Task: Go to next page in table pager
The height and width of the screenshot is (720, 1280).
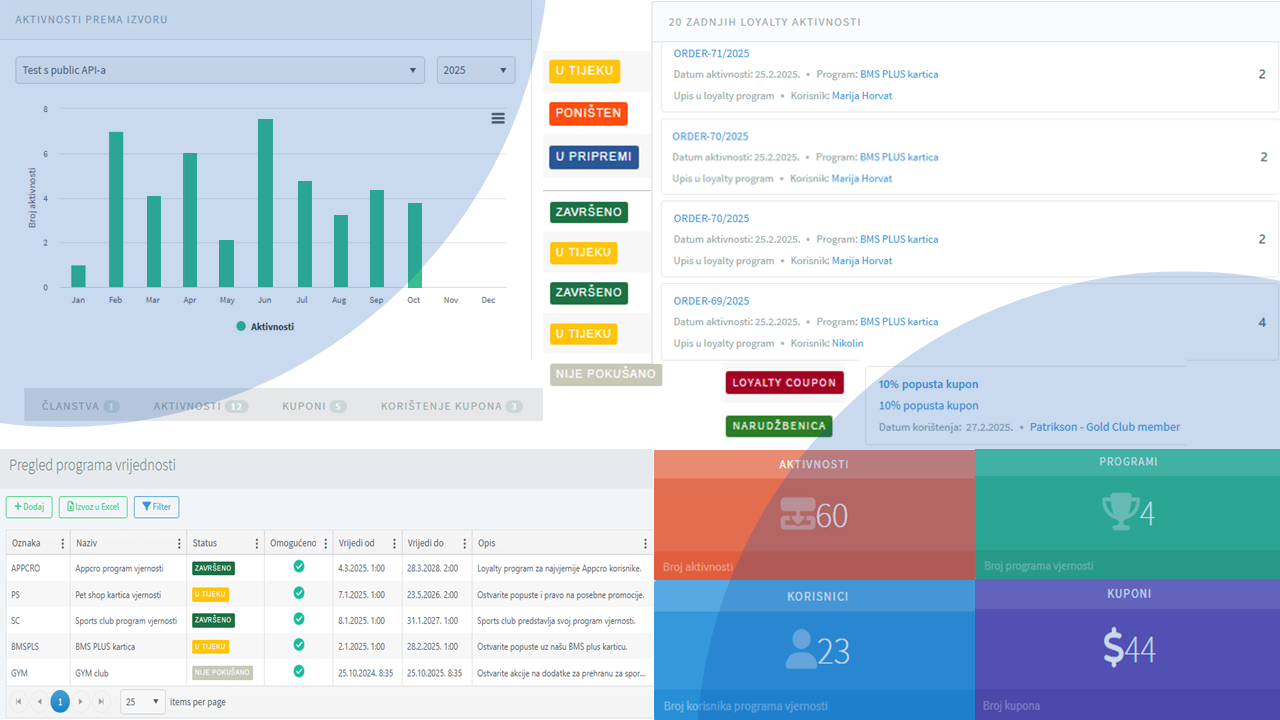Action: (x=81, y=701)
